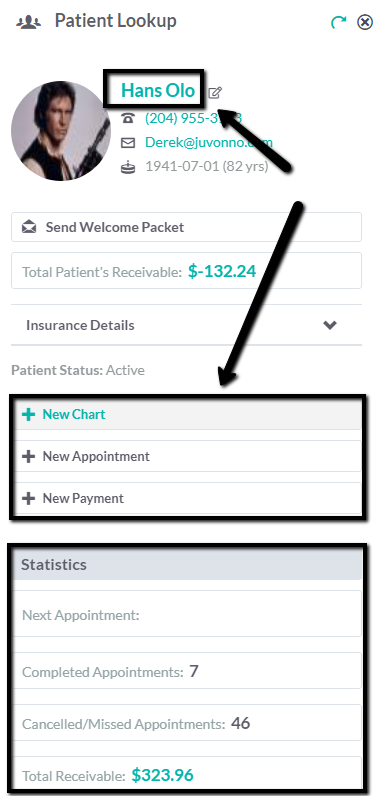Click the refresh arrow icon in header

338,22
